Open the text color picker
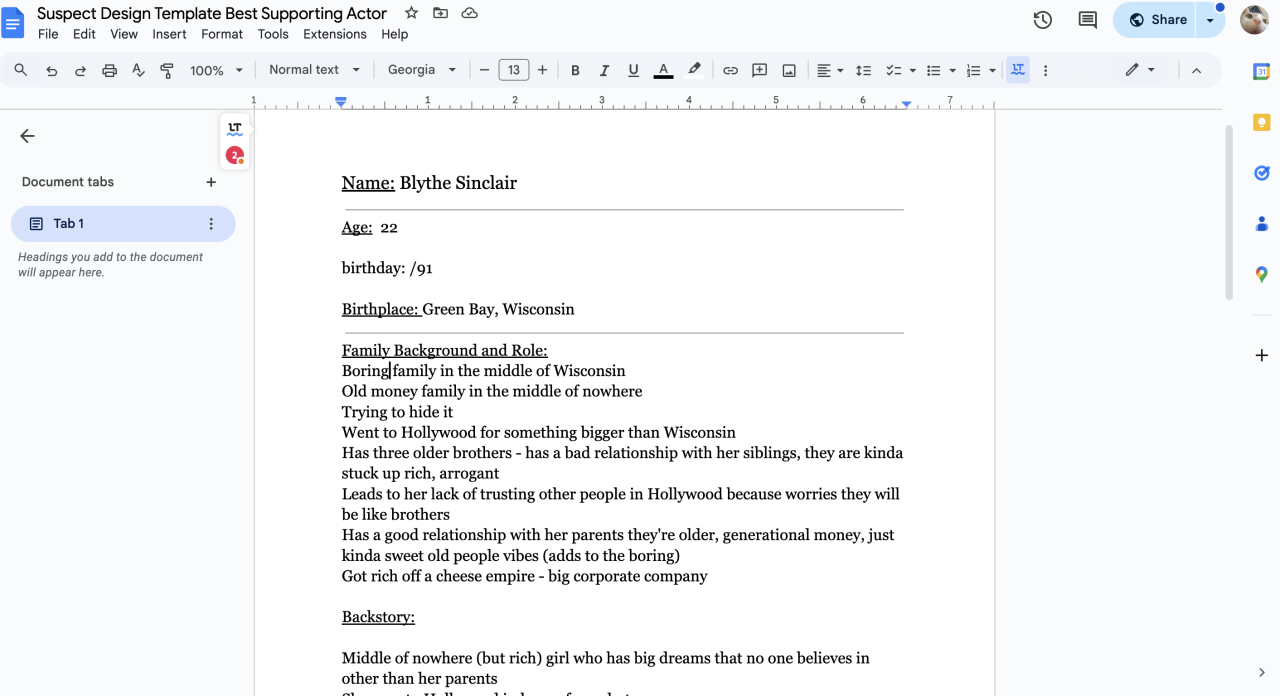1280x696 pixels. 663,70
